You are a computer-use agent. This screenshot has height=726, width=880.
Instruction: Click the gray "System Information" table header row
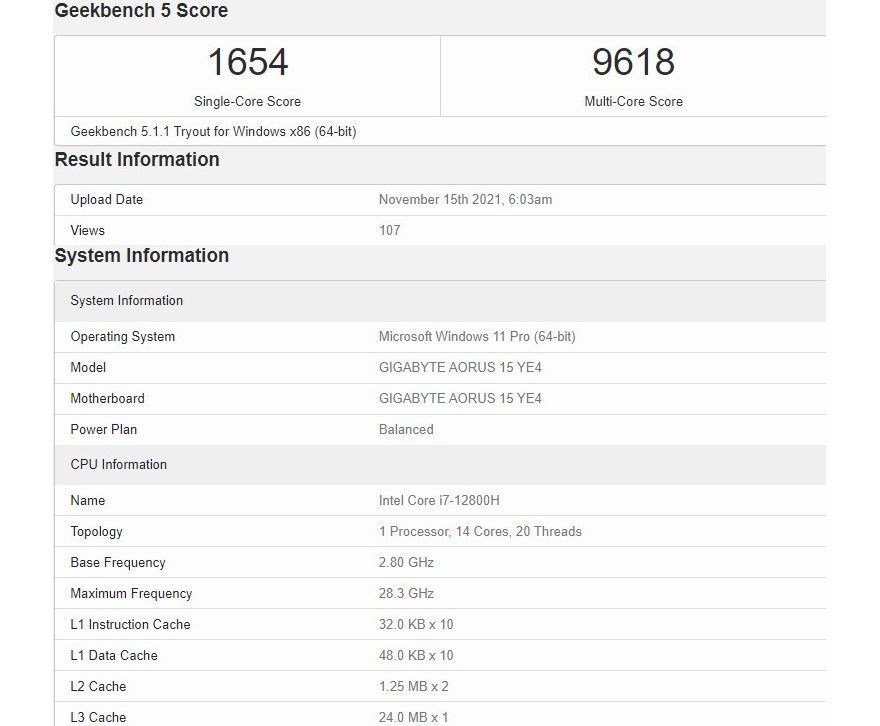(440, 301)
